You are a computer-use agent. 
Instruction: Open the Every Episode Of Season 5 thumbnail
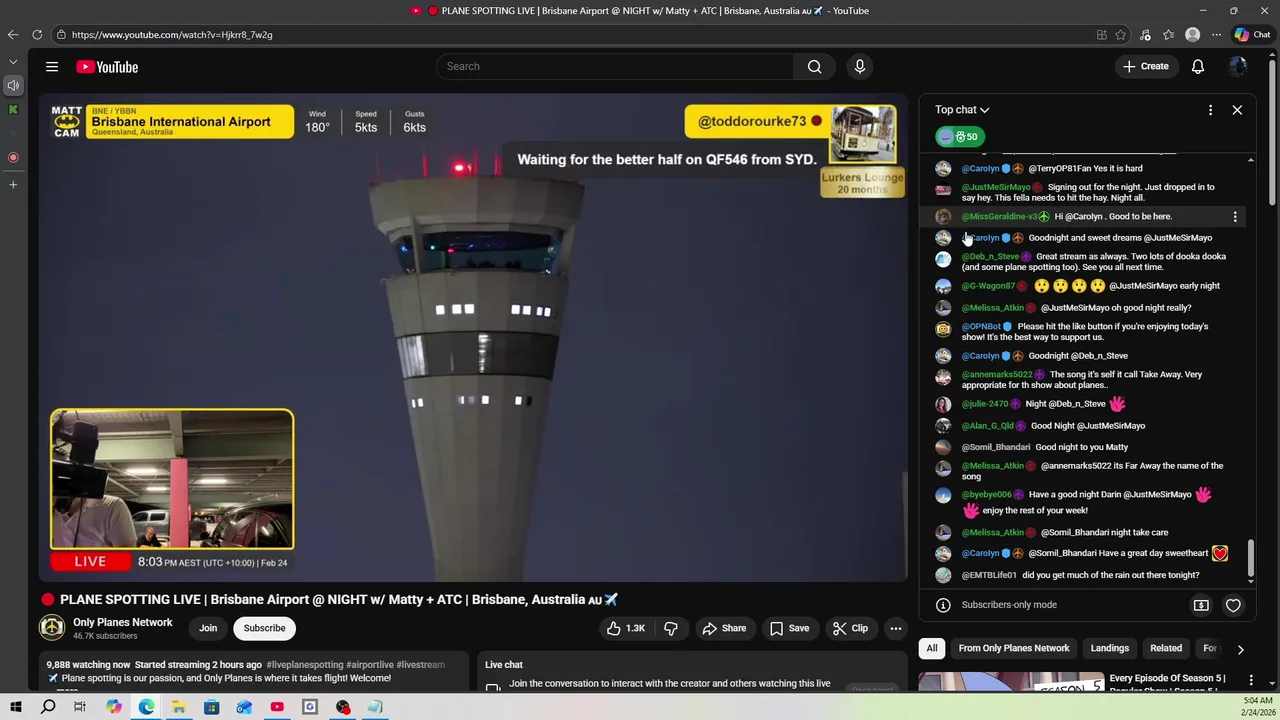pos(1010,682)
